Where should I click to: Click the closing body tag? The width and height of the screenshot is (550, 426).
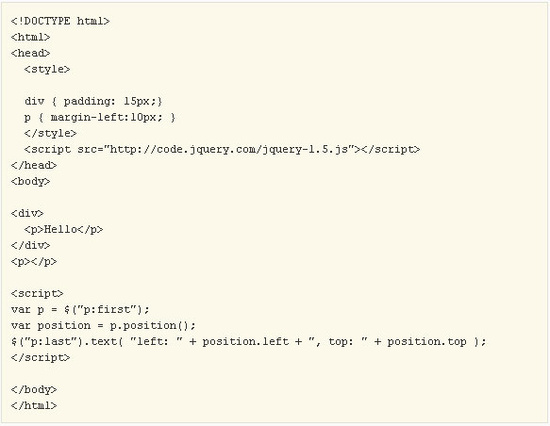click(34, 390)
